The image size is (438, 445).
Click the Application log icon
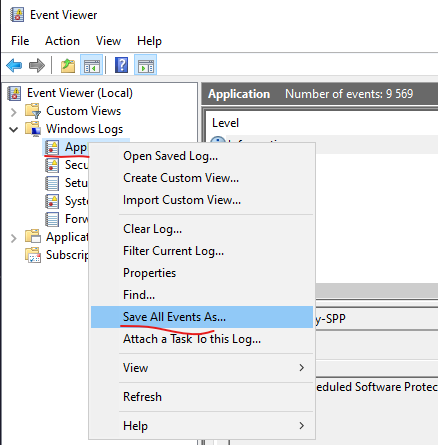click(52, 147)
